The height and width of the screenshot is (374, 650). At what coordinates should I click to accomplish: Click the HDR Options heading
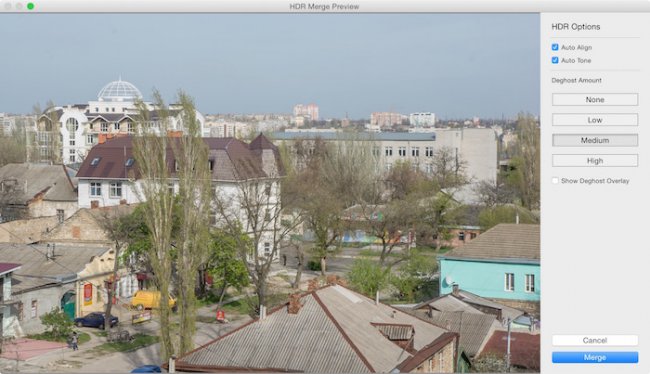[x=576, y=27]
